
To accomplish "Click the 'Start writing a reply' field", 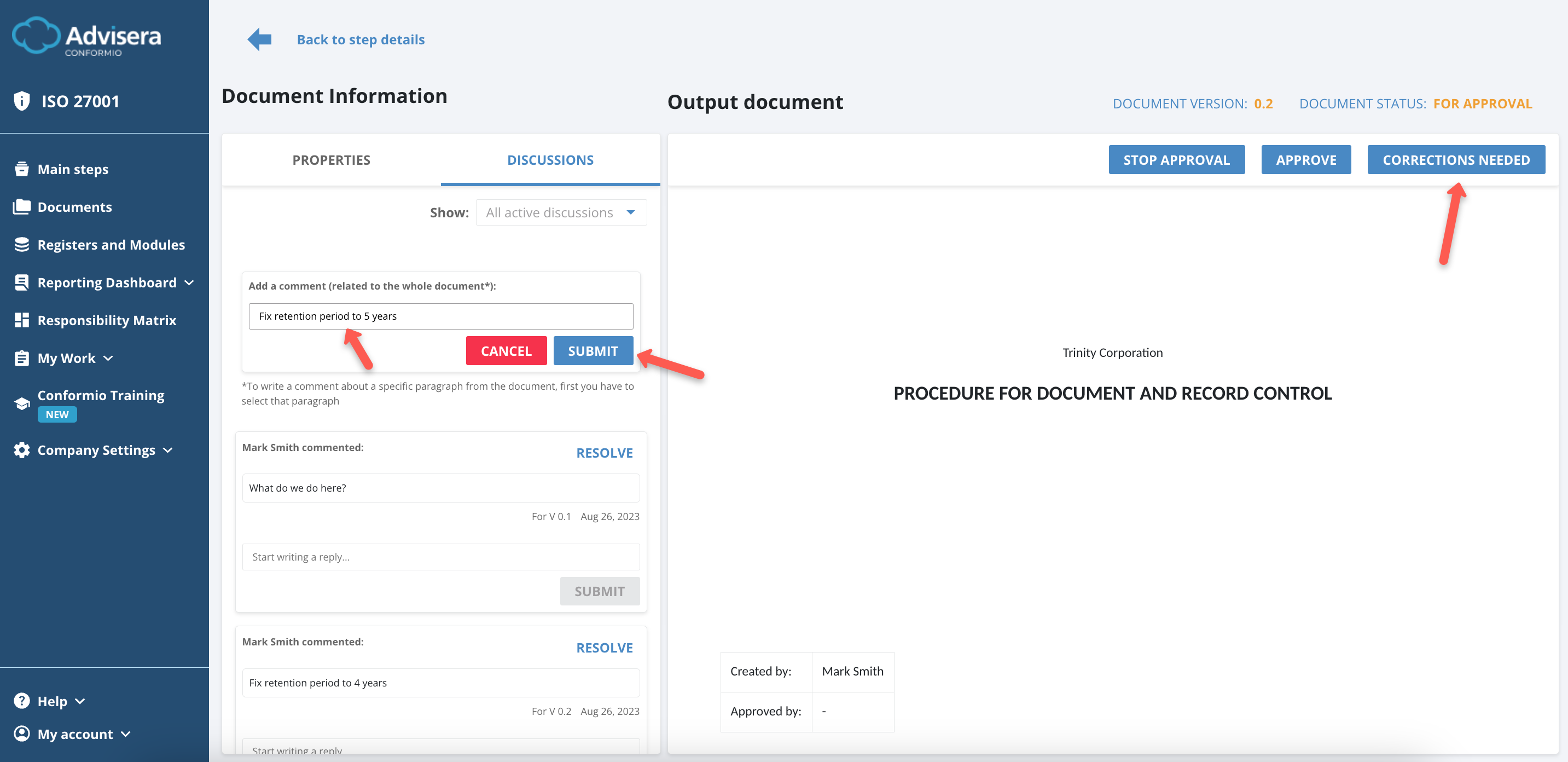I will pyautogui.click(x=441, y=556).
